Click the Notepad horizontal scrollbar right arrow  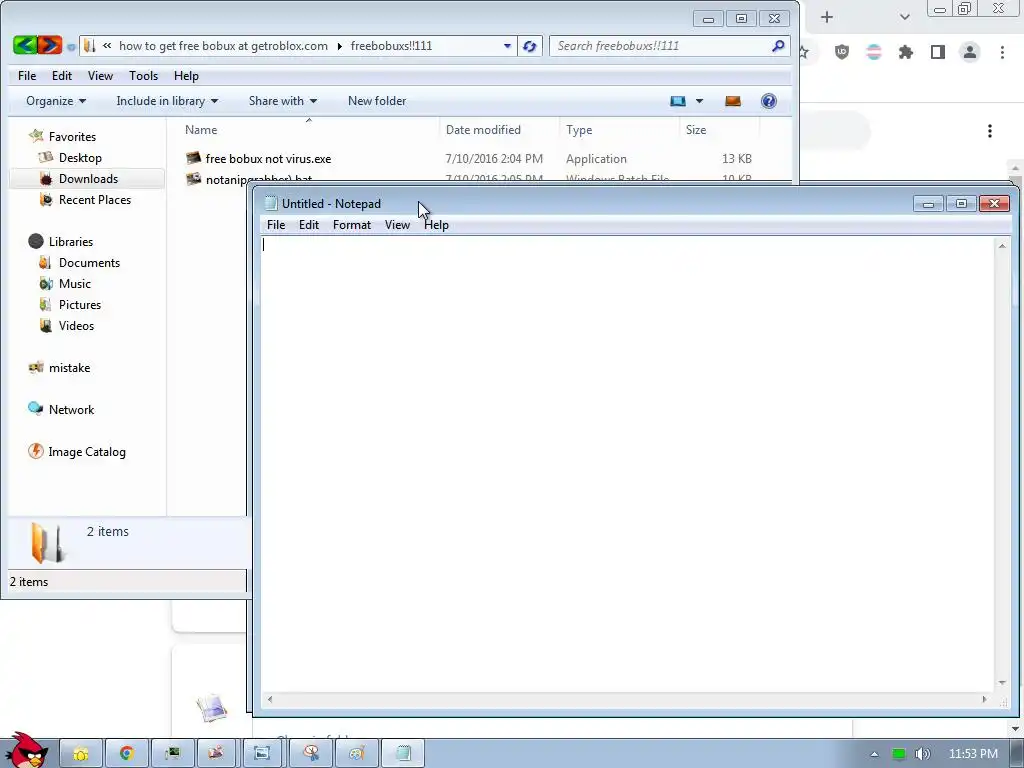[985, 699]
